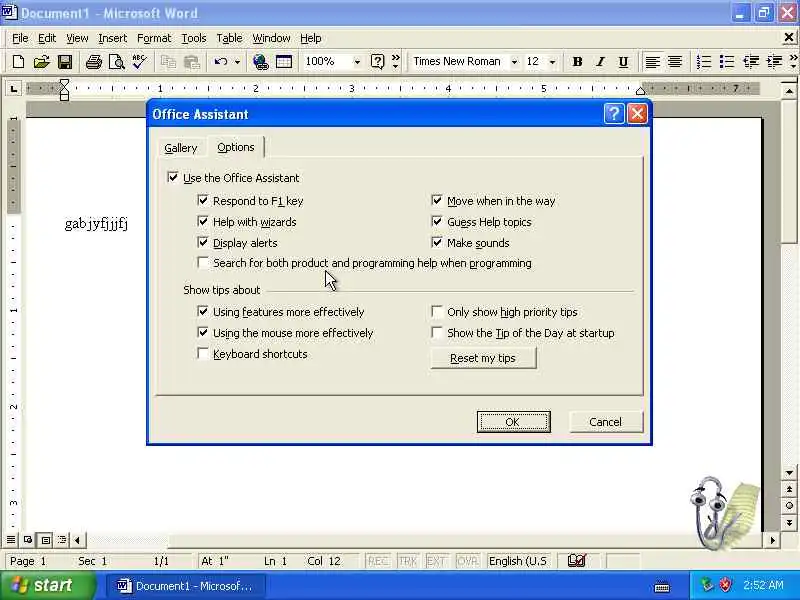Click the Paste icon in toolbar
This screenshot has height=600, width=800.
[192, 62]
